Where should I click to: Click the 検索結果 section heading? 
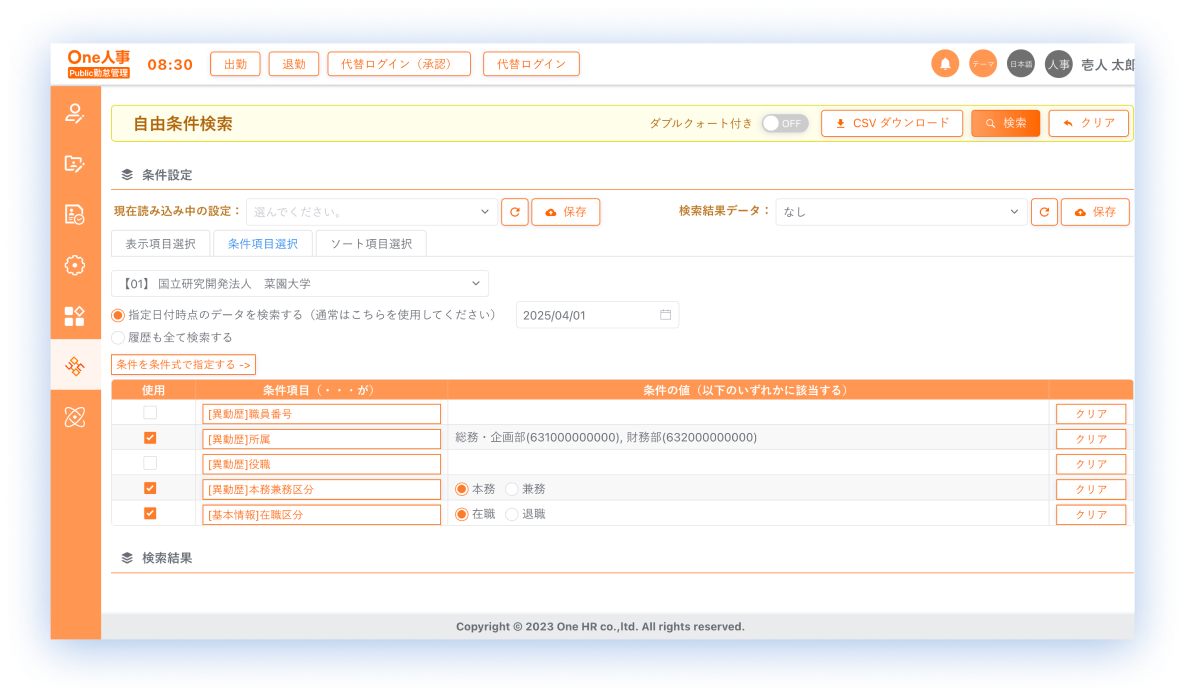pyautogui.click(x=166, y=558)
